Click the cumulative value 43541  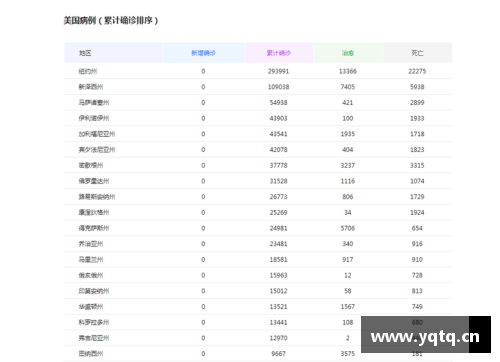(x=279, y=134)
